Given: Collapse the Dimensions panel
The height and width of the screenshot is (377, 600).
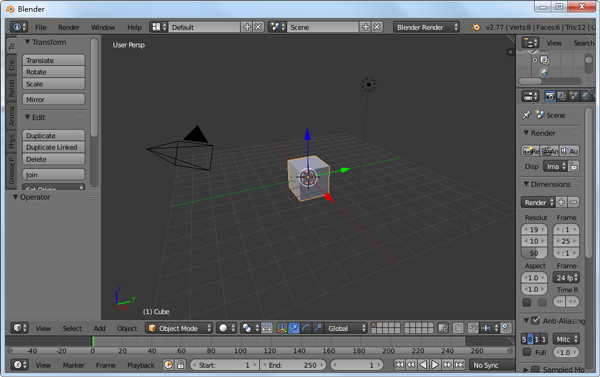Looking at the screenshot, I should tap(526, 184).
